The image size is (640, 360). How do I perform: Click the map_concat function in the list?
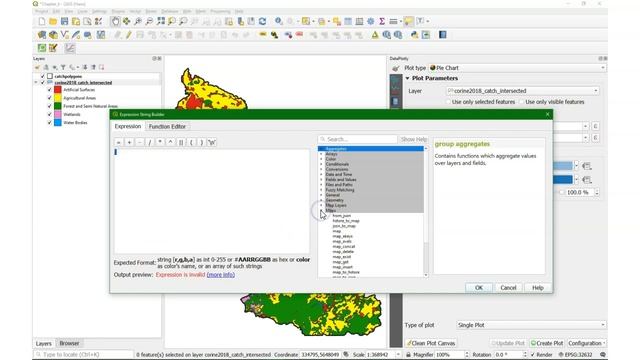coord(343,247)
